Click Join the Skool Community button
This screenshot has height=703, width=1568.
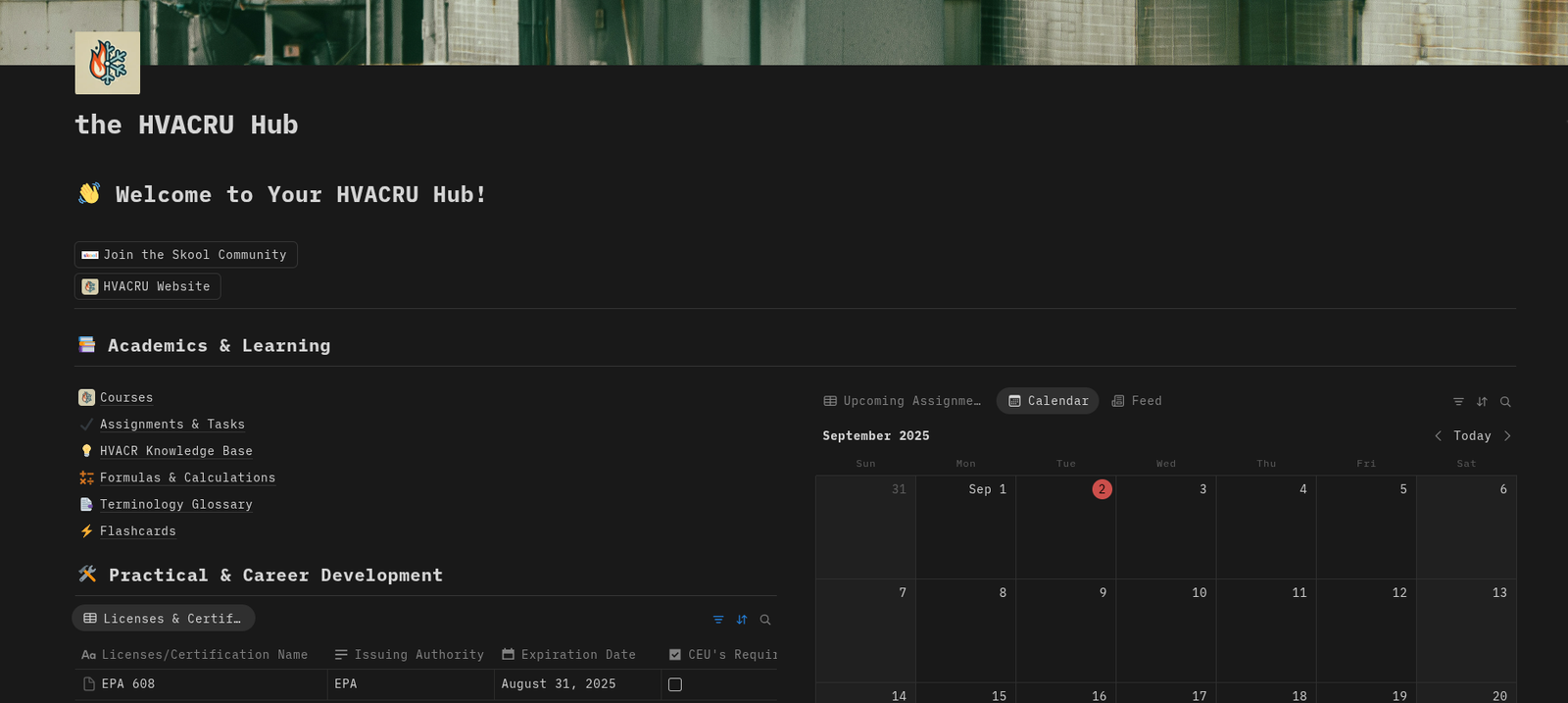(x=185, y=255)
